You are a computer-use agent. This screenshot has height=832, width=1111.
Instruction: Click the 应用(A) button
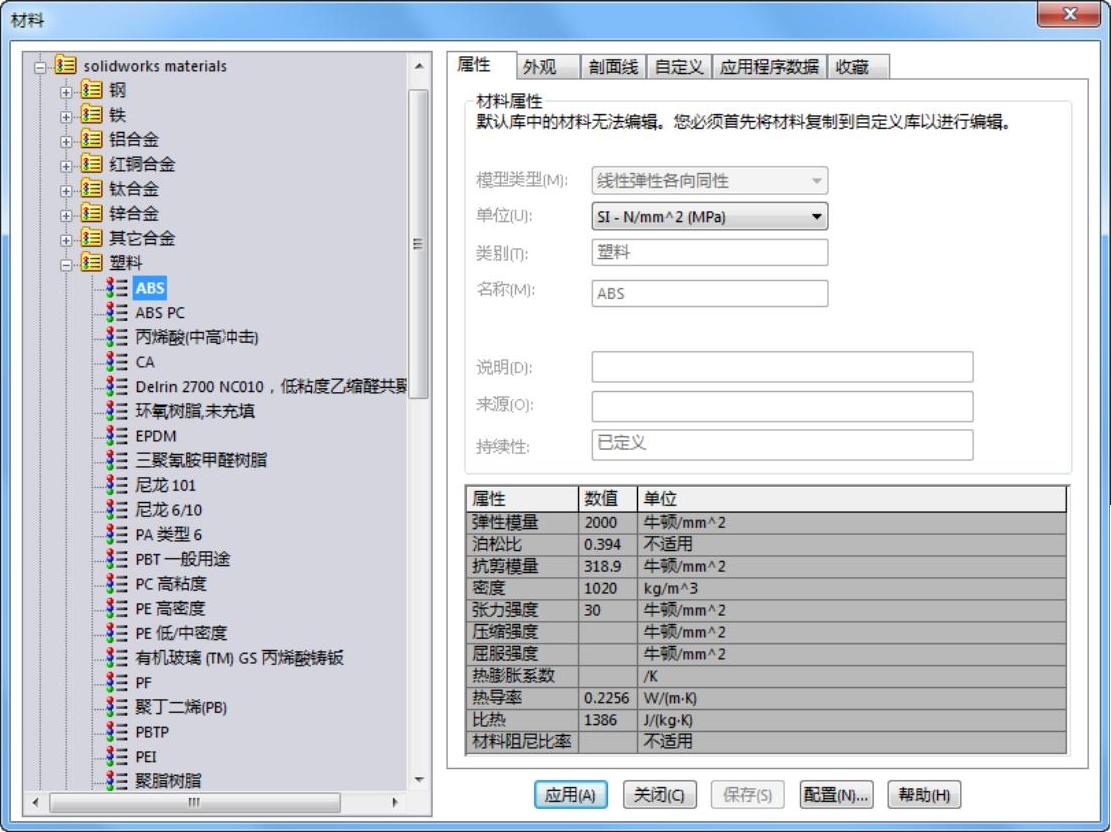570,795
